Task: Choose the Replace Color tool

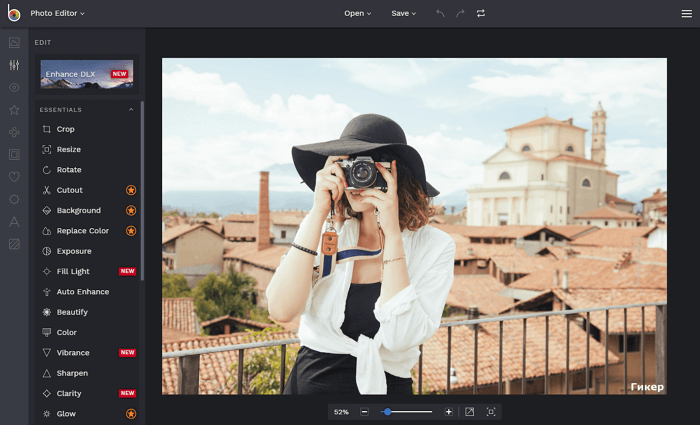Action: click(82, 231)
